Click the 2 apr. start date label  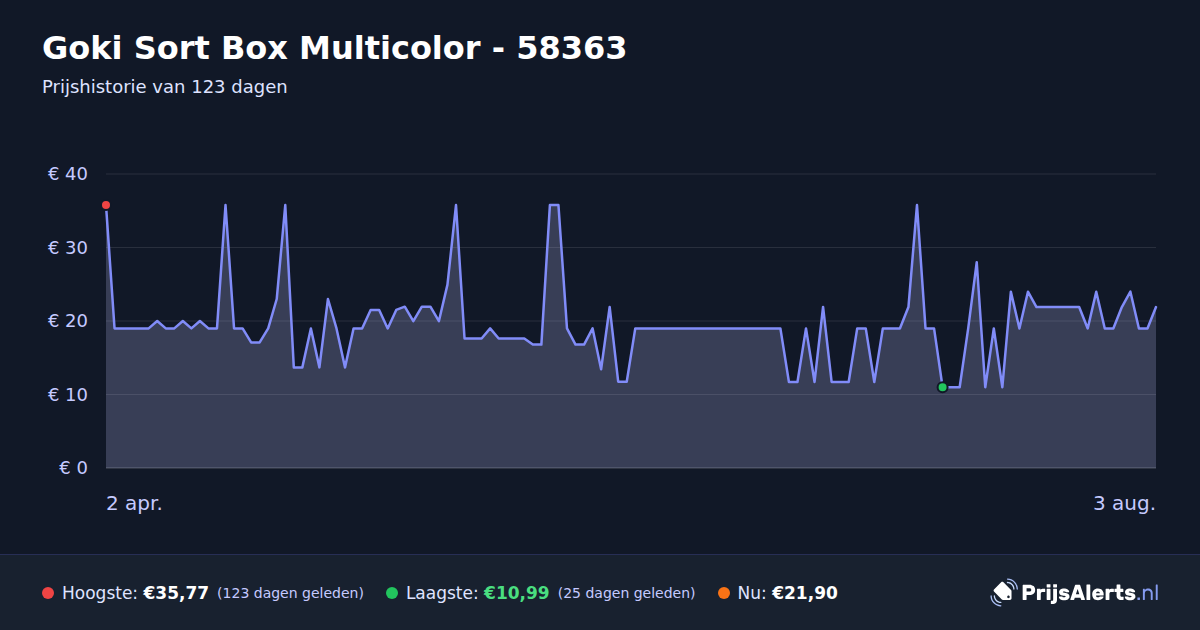tap(135, 504)
